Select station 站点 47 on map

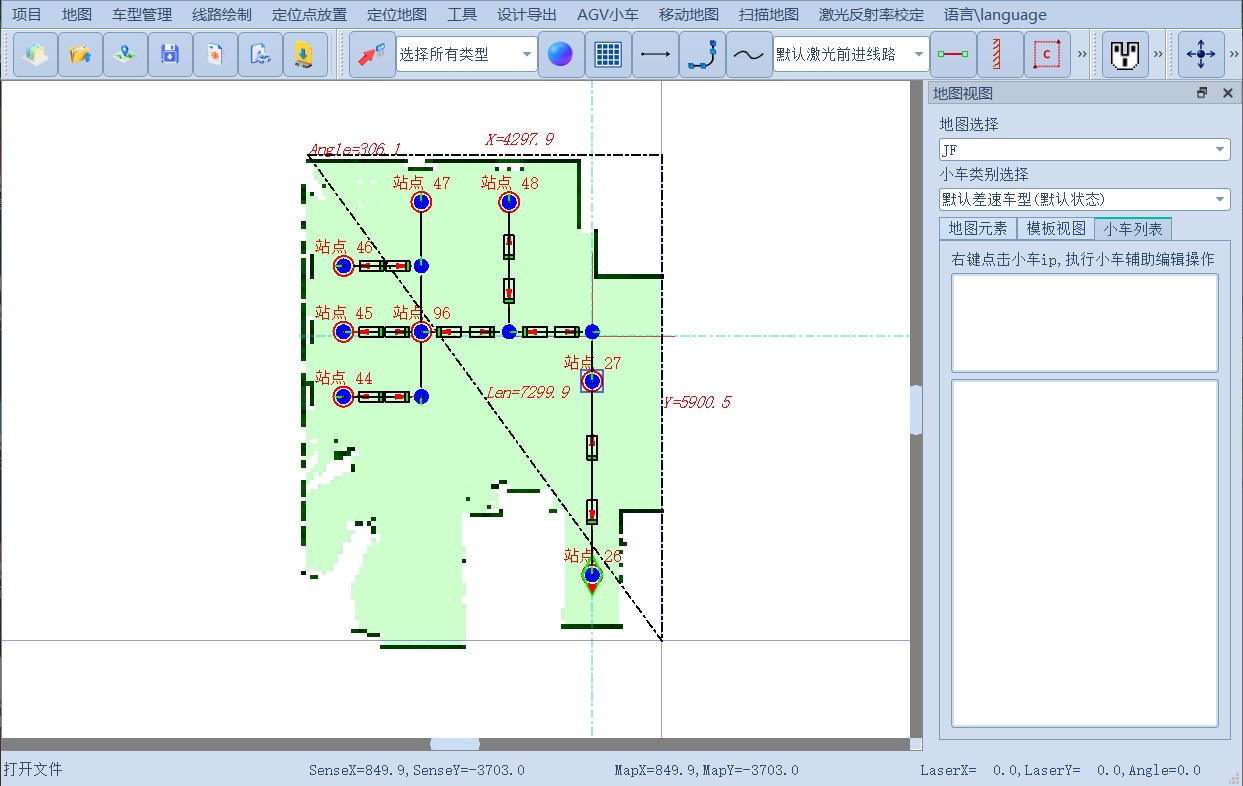(x=421, y=202)
